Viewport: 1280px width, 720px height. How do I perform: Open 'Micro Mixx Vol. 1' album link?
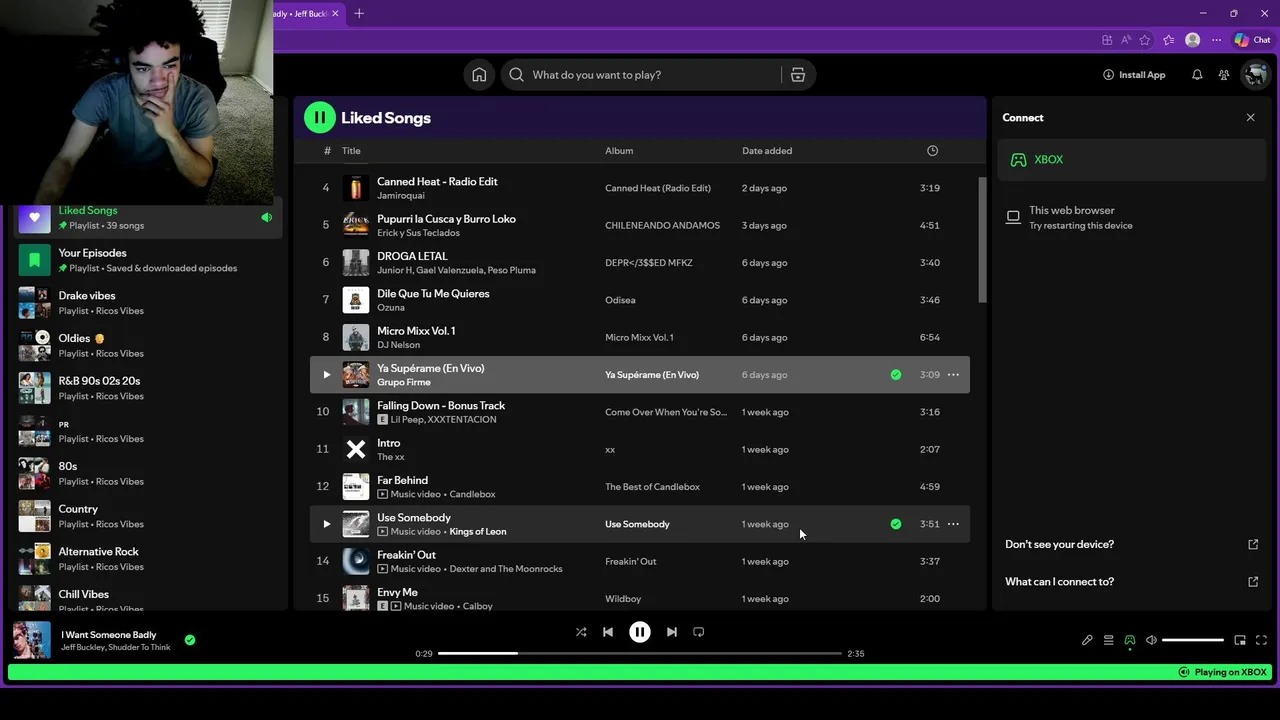[x=639, y=338]
